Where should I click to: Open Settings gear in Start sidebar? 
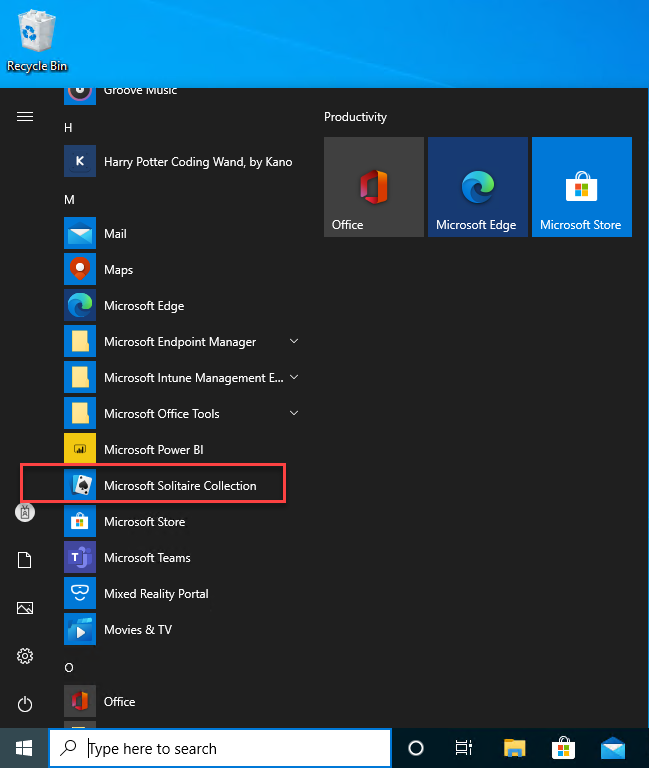coord(25,656)
